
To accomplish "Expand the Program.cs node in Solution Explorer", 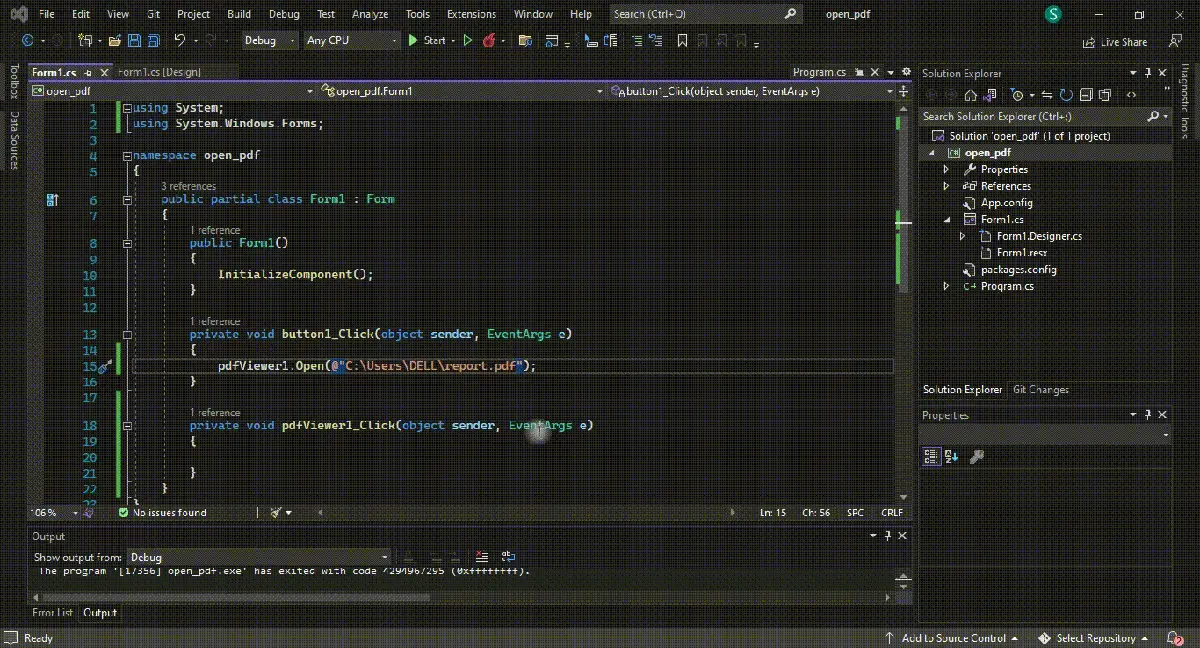I will (x=946, y=286).
